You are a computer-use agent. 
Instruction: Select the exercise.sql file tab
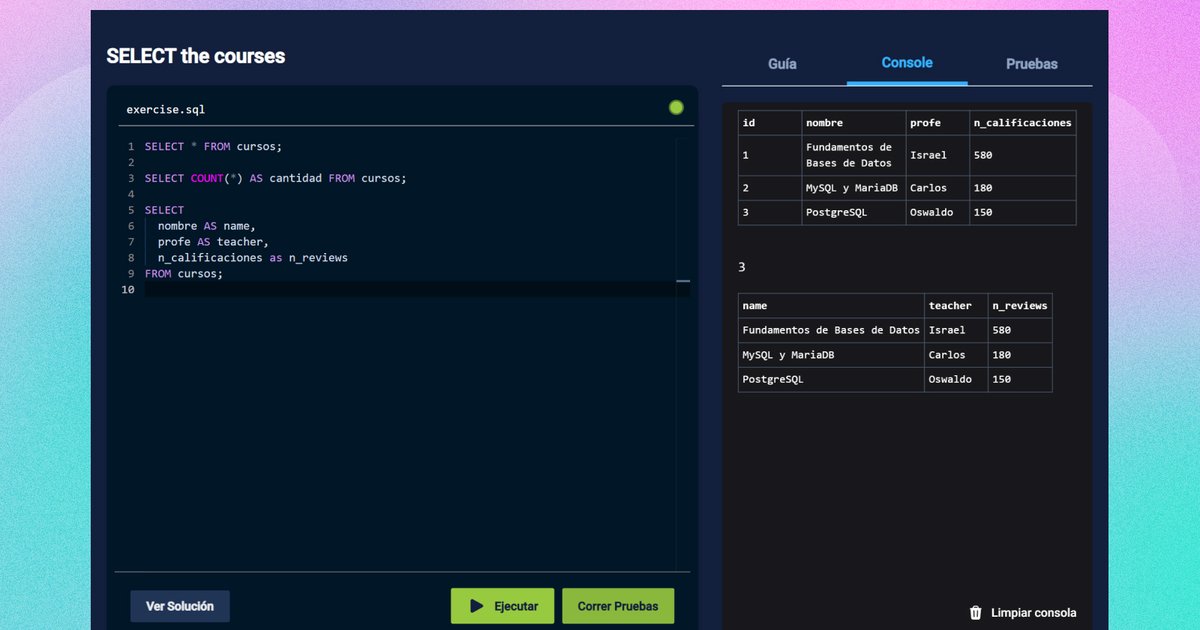click(x=165, y=109)
